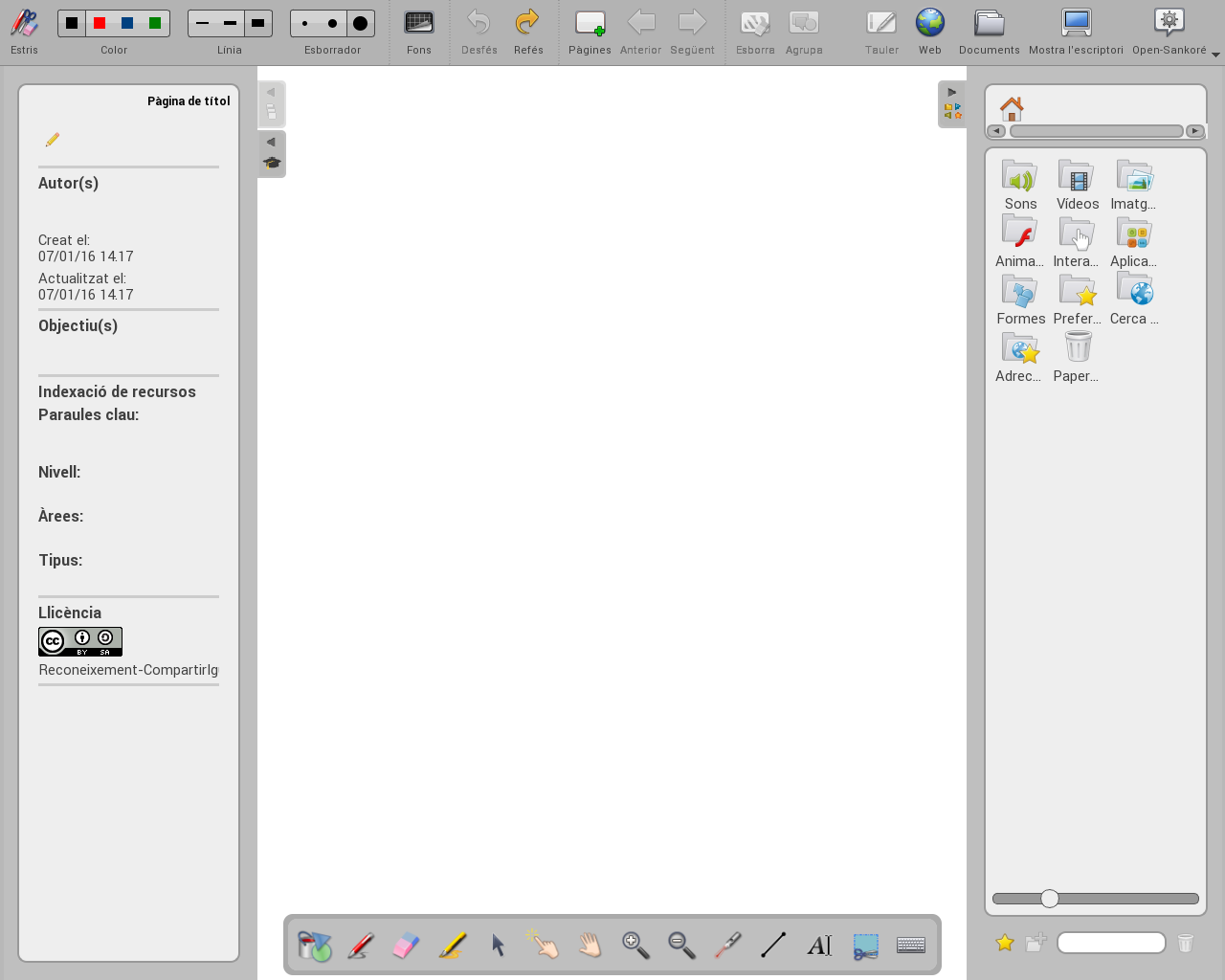The image size is (1225, 980).
Task: Select the medium line width
Action: coord(230,23)
